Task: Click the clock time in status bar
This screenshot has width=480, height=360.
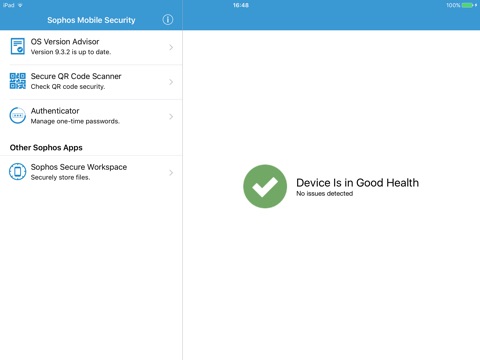Action: 241,5
